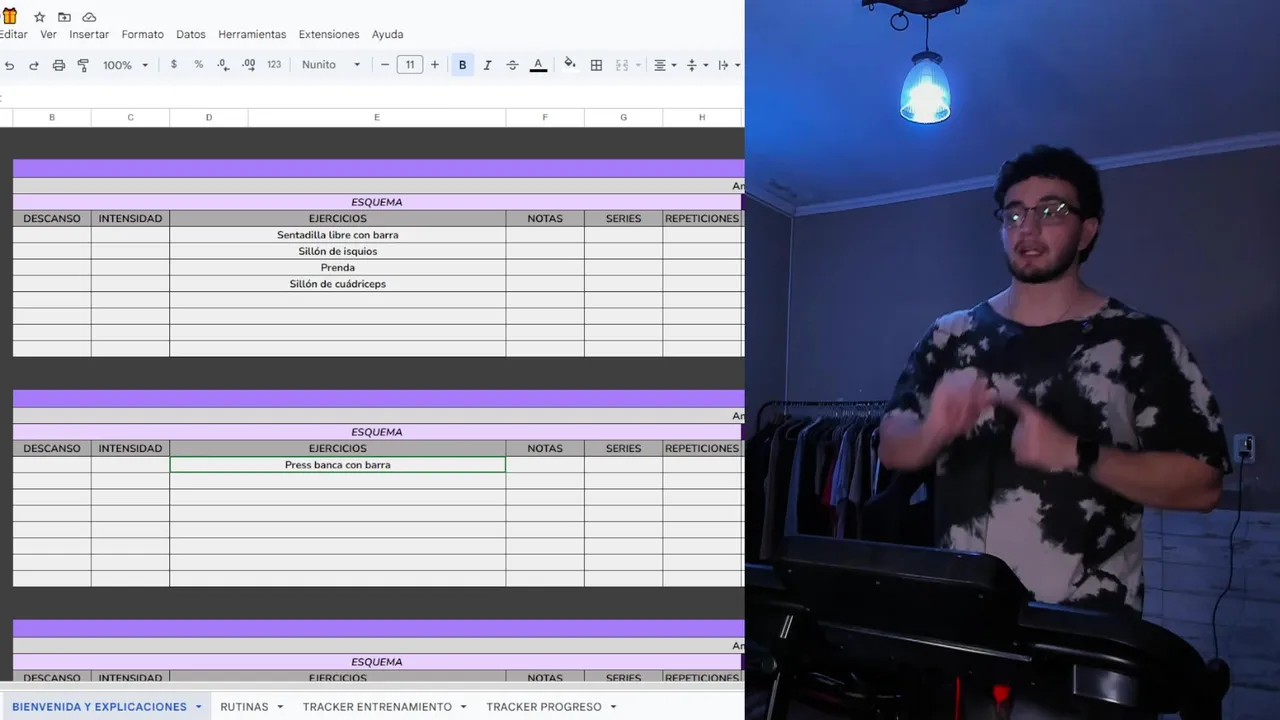Select column B header
This screenshot has height=720, width=1280.
click(x=52, y=118)
